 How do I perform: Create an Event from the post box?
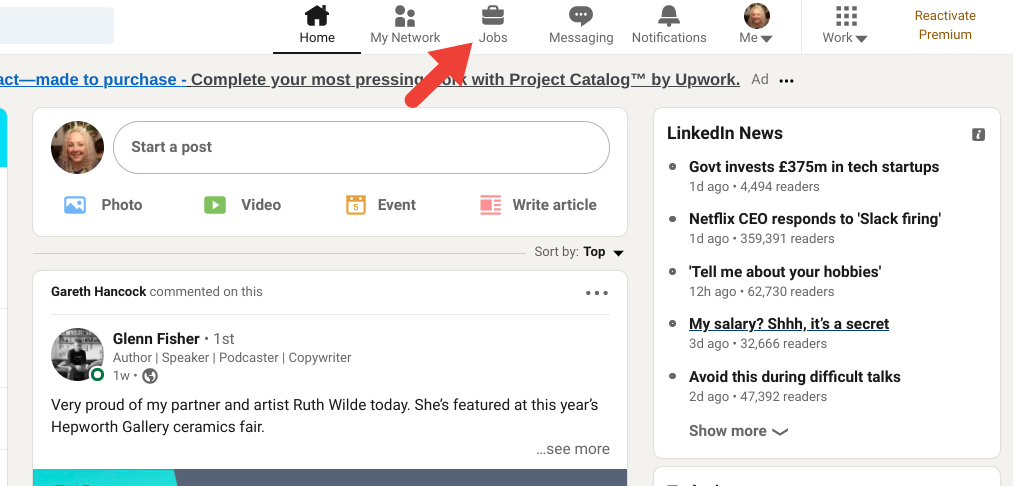(381, 205)
